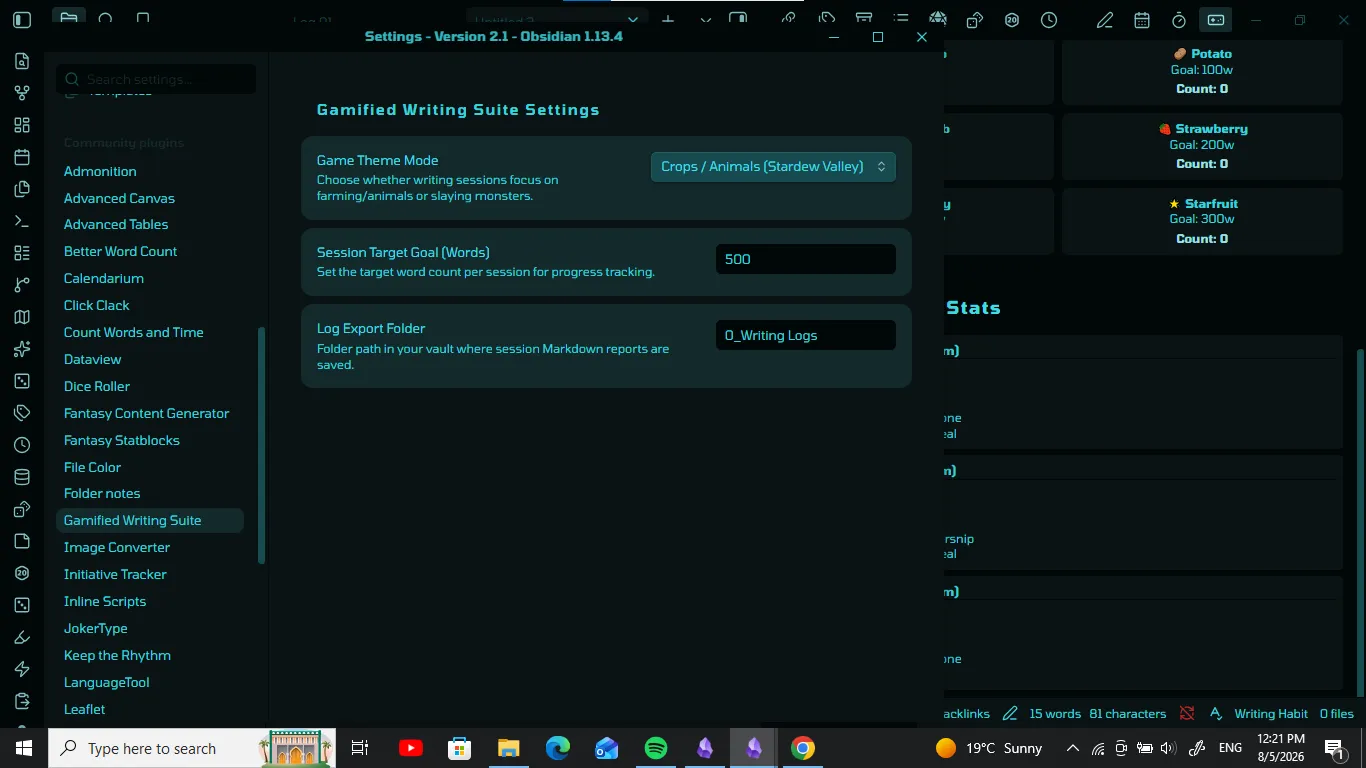Select Gamified Writing Suite settings tab

150,520
